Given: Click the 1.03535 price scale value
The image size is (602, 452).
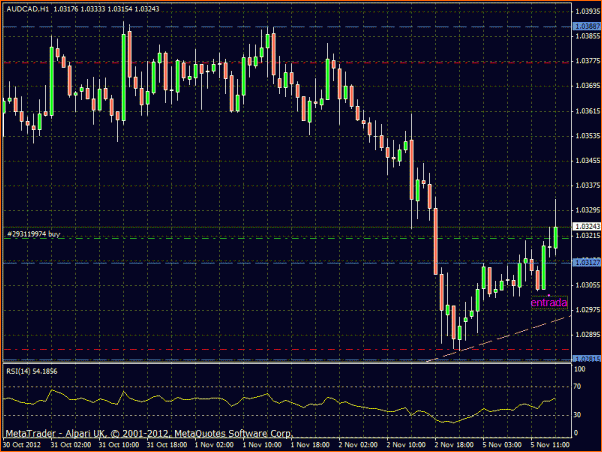Looking at the screenshot, I should (587, 136).
